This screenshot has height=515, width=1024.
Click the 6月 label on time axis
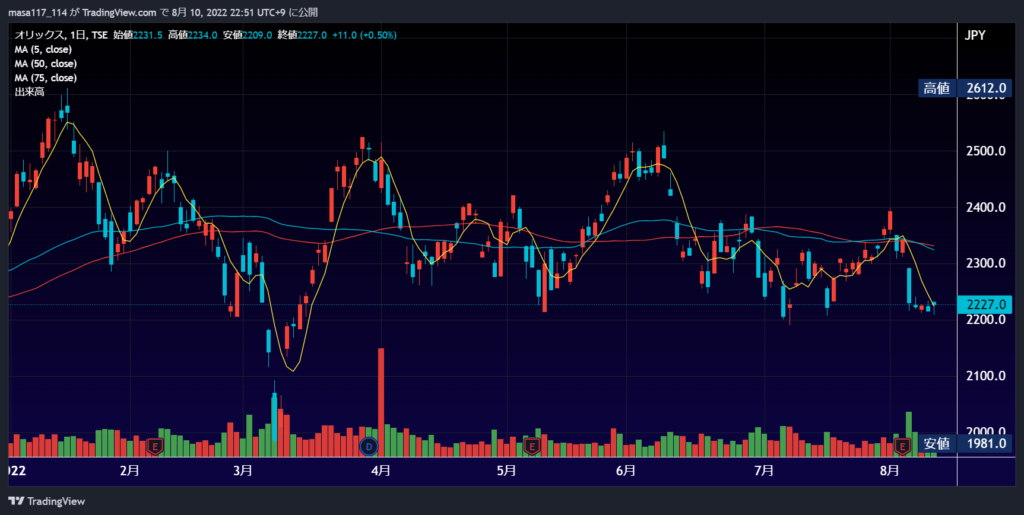[626, 471]
